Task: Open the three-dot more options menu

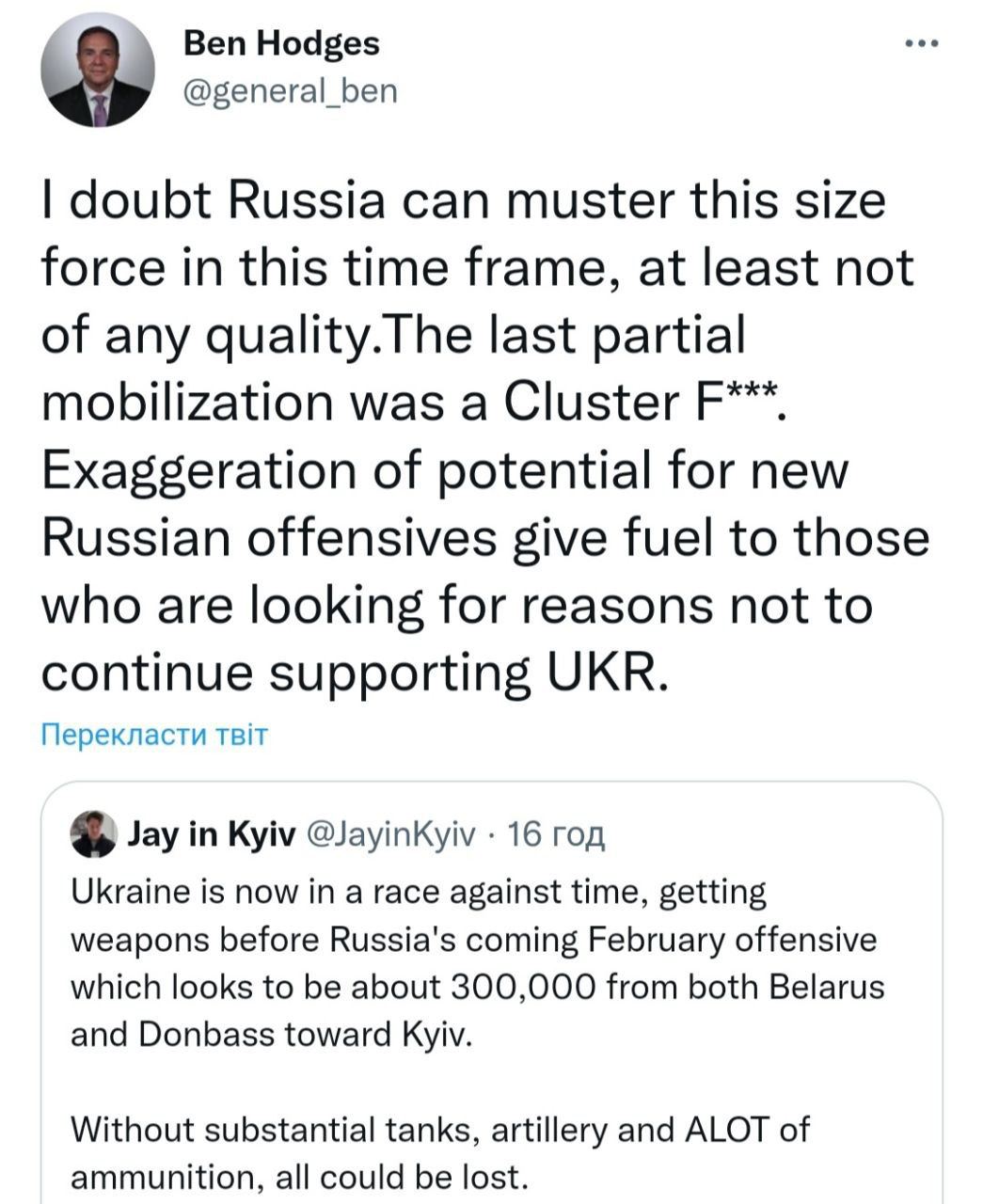Action: [x=921, y=43]
